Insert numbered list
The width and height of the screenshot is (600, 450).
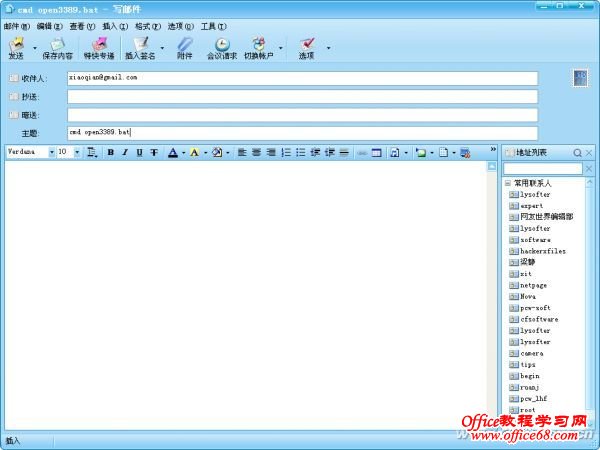click(286, 152)
